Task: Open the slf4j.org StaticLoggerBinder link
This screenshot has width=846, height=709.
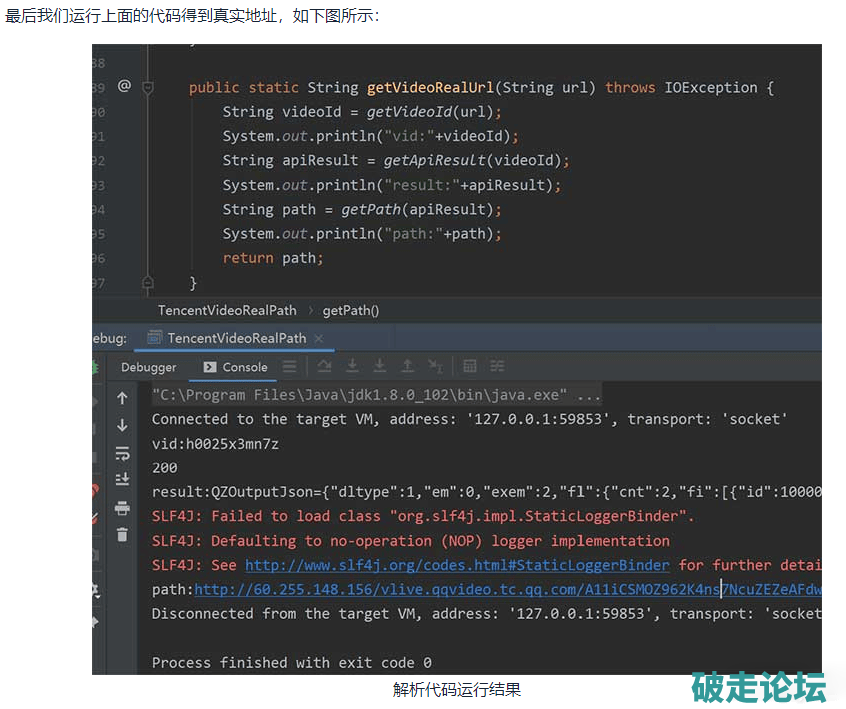Action: [457, 565]
